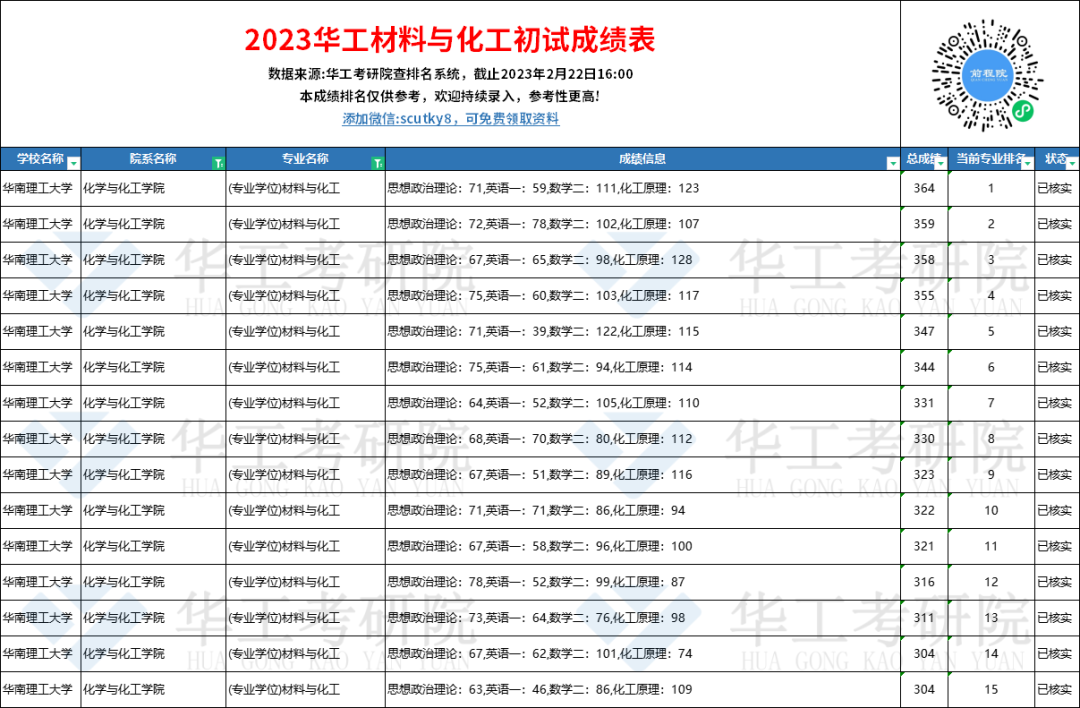Screen dimensions: 1080x708
Task: Select total score cell 316
Action: [924, 582]
